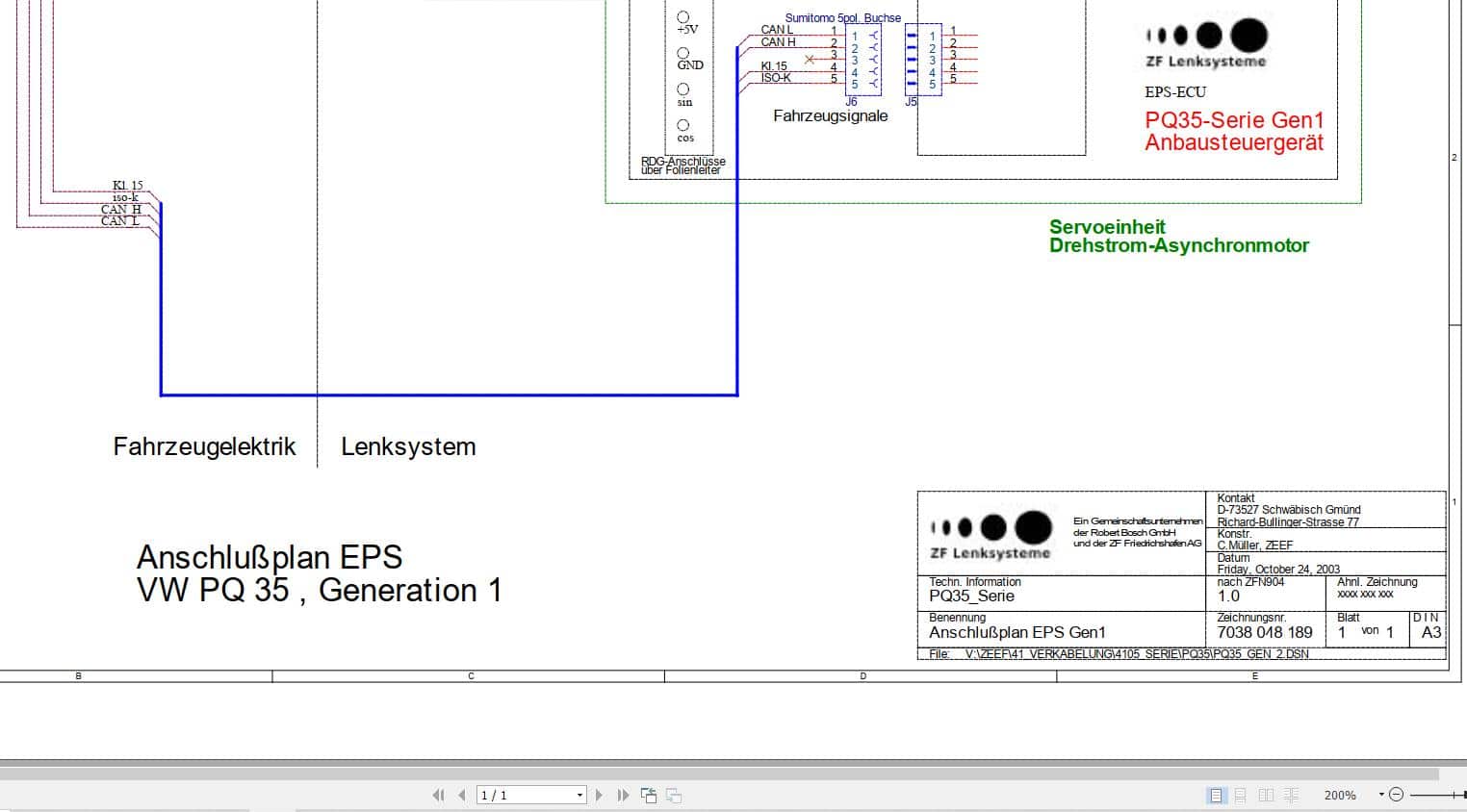Click the '+5V' pin label
Image resolution: width=1467 pixels, height=812 pixels.
click(687, 29)
